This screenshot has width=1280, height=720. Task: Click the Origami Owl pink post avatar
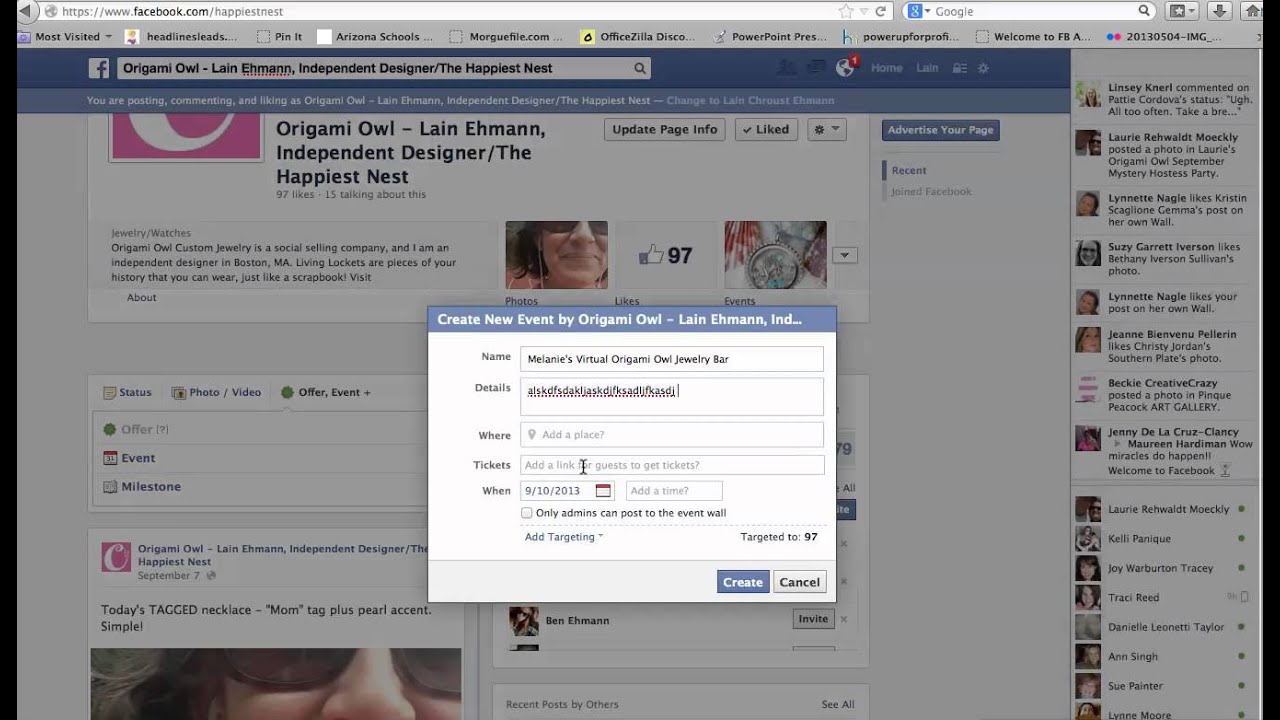click(116, 557)
